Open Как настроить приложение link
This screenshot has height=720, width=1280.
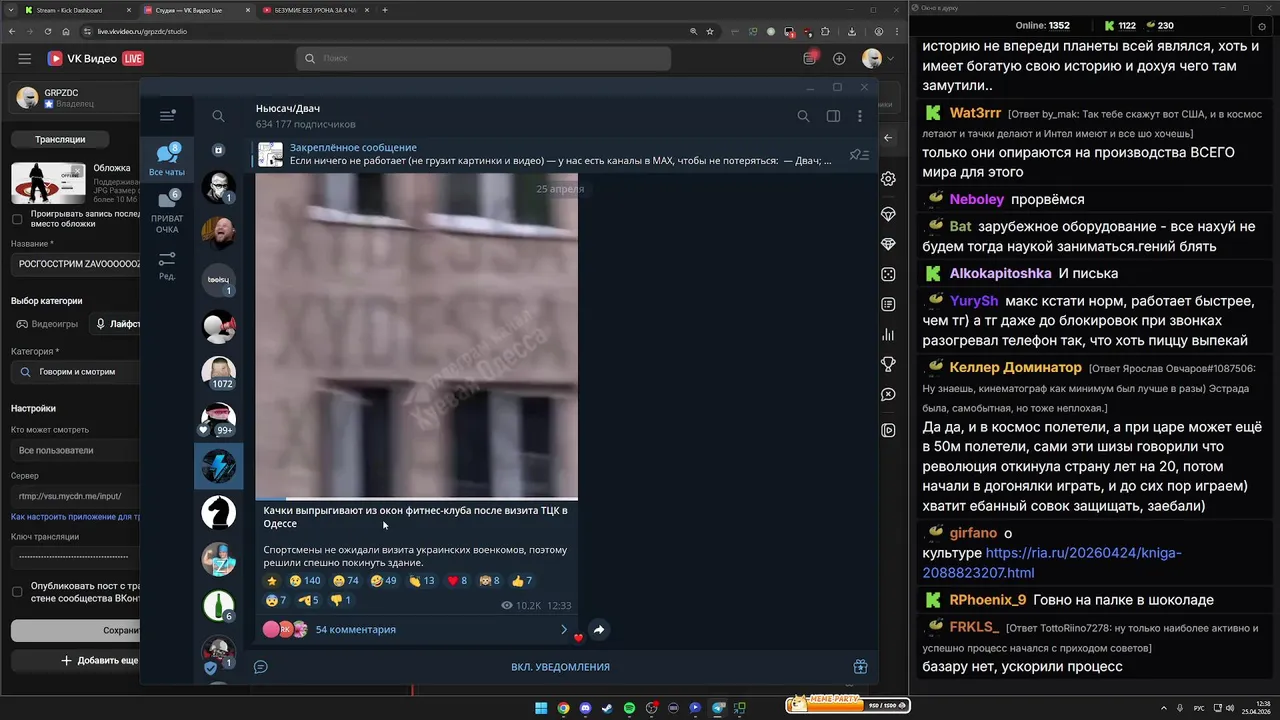point(75,517)
